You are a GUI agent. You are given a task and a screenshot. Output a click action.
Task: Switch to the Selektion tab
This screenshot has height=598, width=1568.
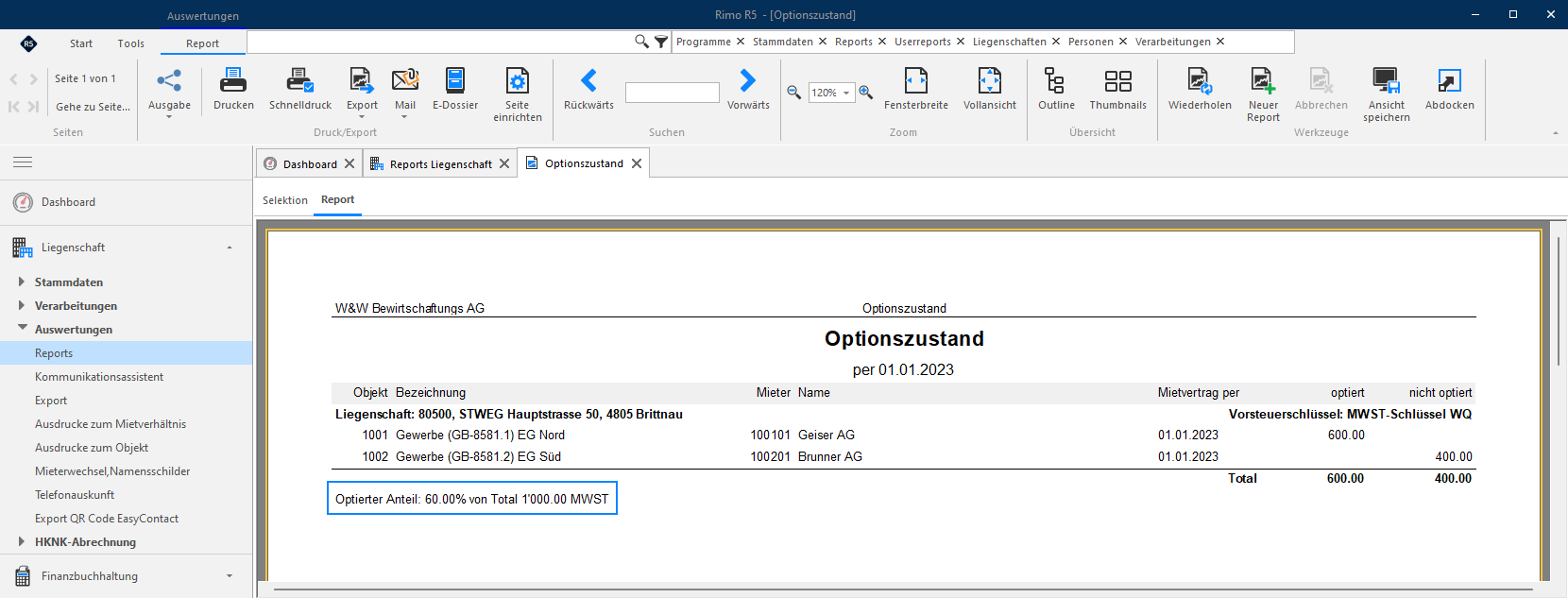coord(285,200)
